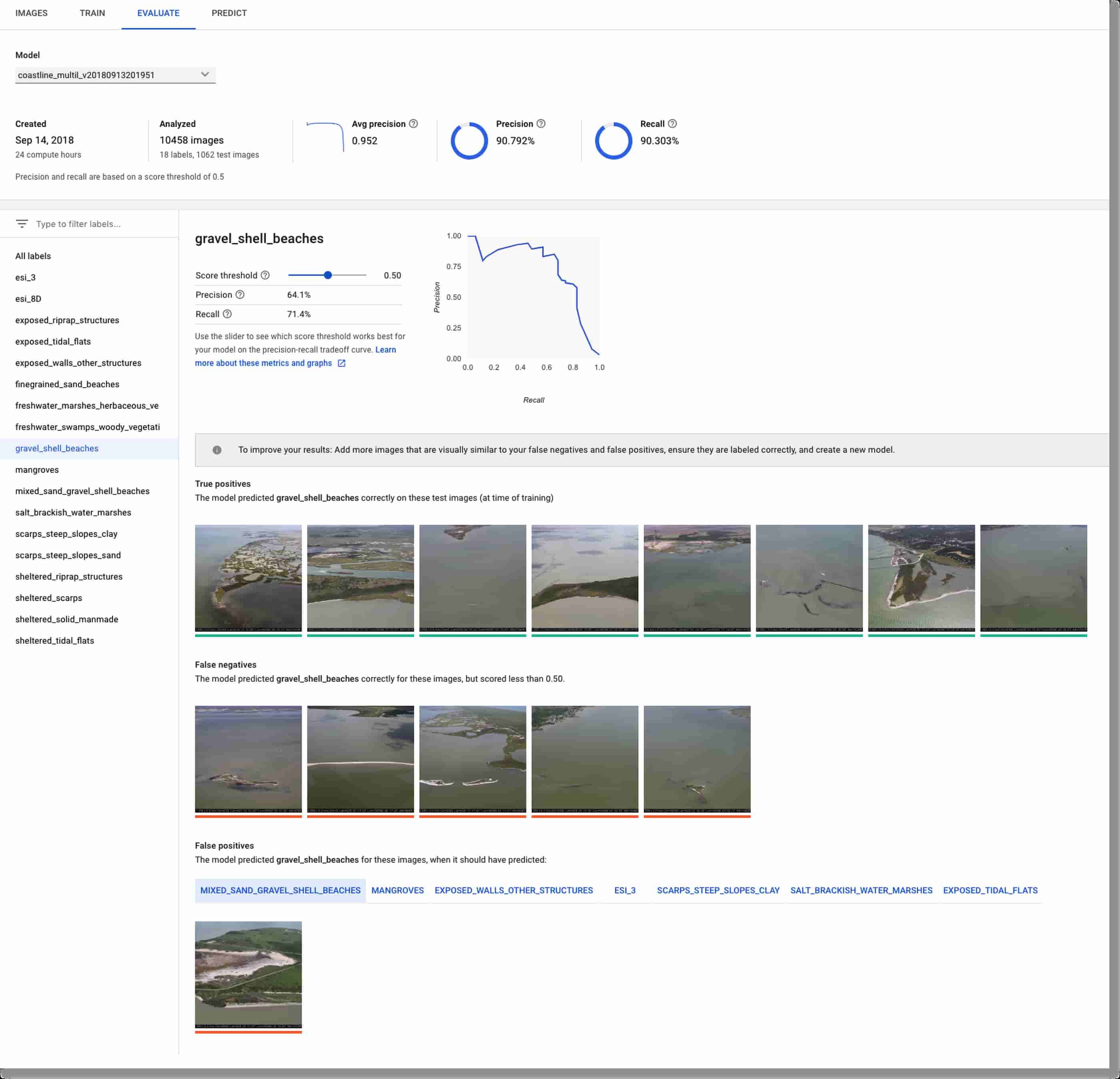
Task: Click the overall Precision help icon
Action: (x=540, y=124)
